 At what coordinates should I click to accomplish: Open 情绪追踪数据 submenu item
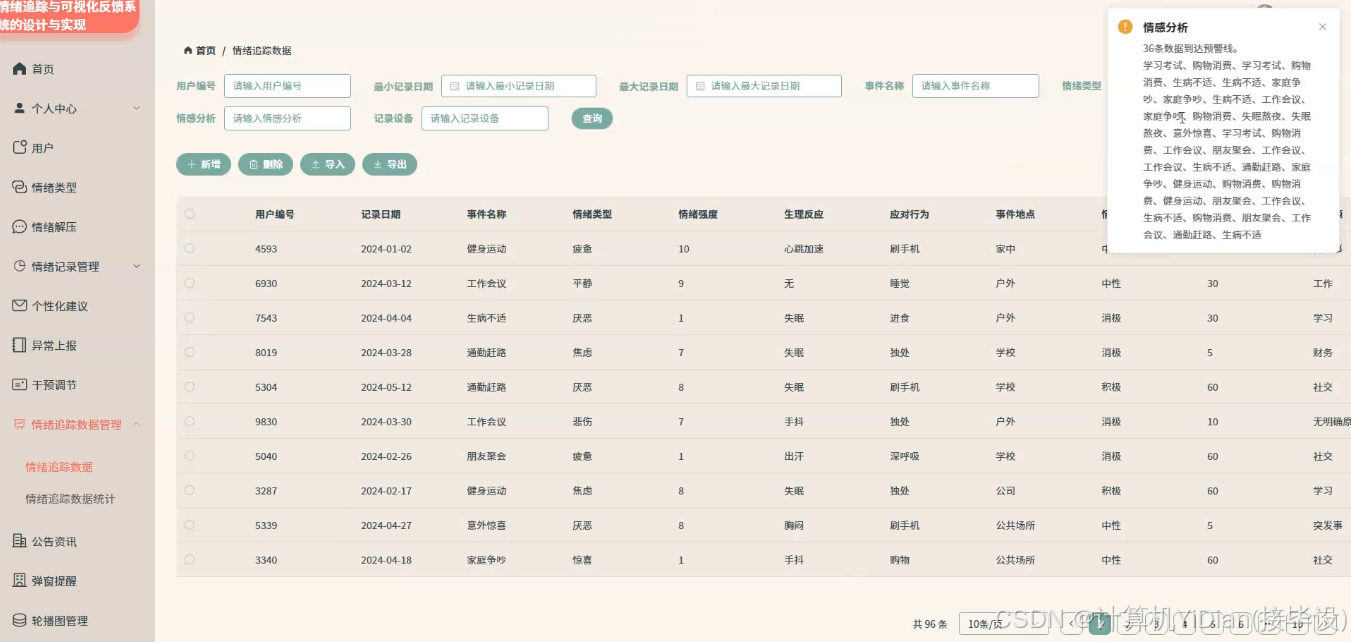(x=59, y=467)
